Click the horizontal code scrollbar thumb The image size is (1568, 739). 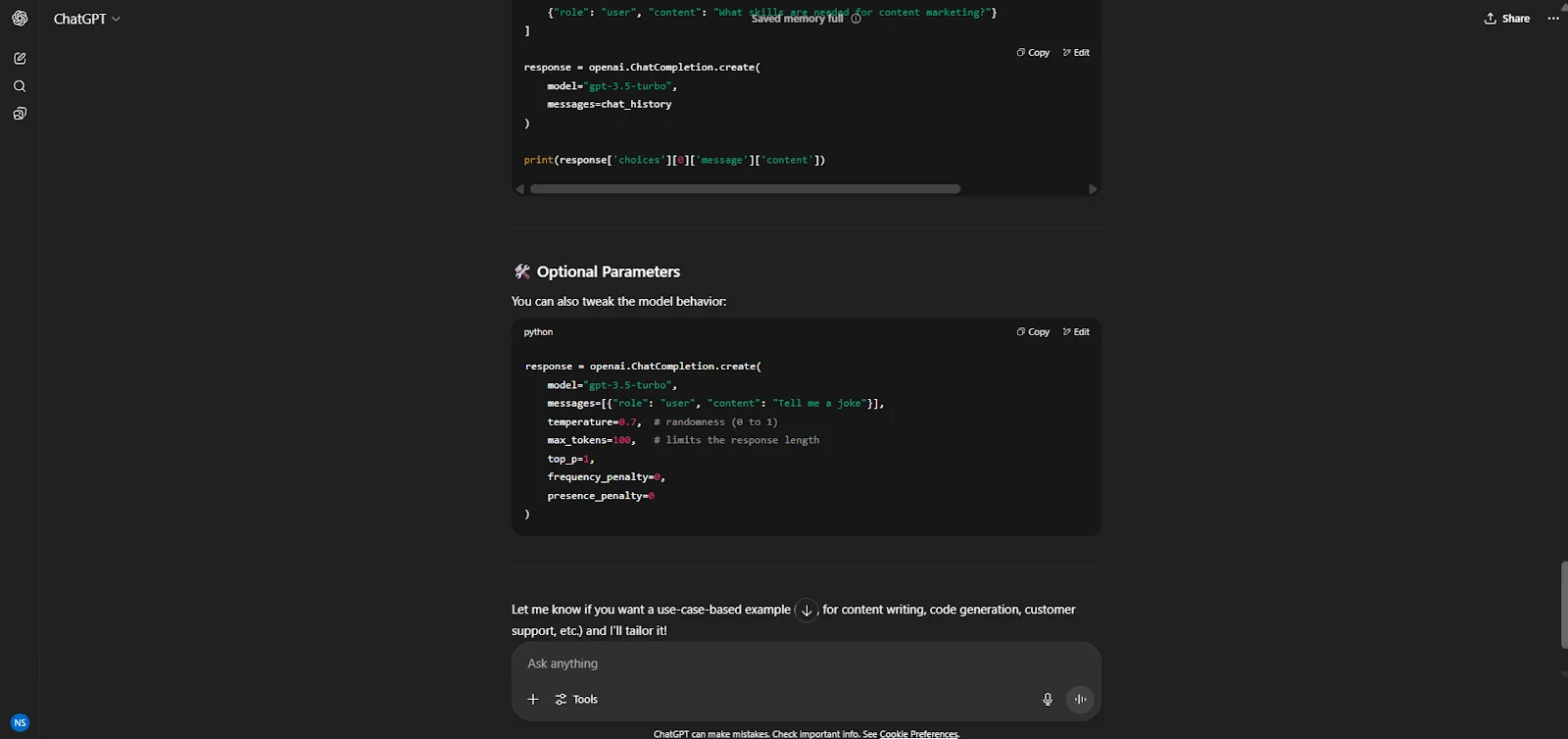click(x=745, y=189)
